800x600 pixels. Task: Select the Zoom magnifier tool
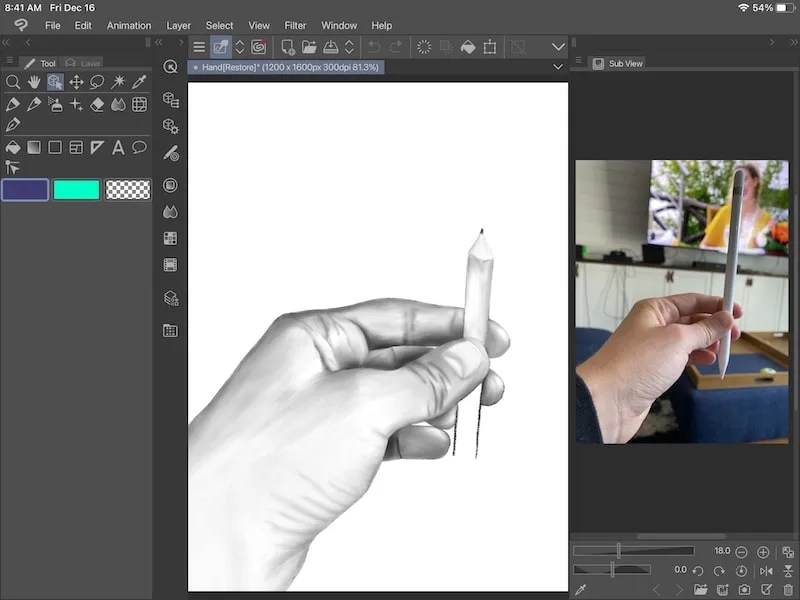[12, 82]
